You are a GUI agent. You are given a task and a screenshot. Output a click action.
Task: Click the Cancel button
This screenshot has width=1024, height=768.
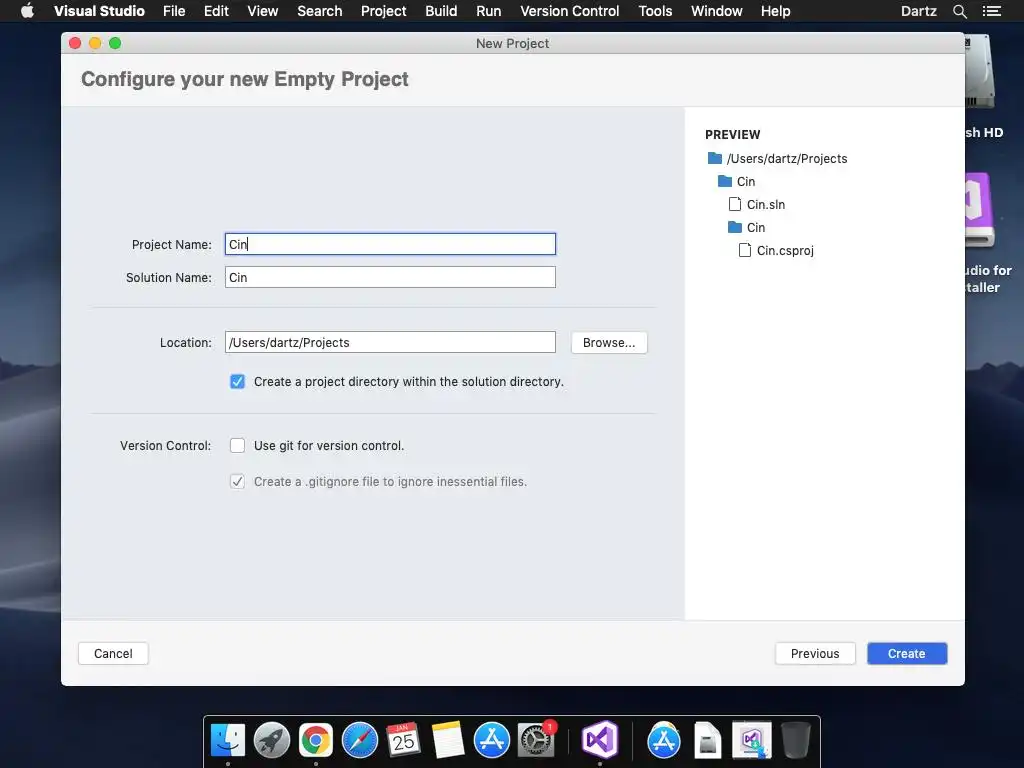pyautogui.click(x=113, y=654)
